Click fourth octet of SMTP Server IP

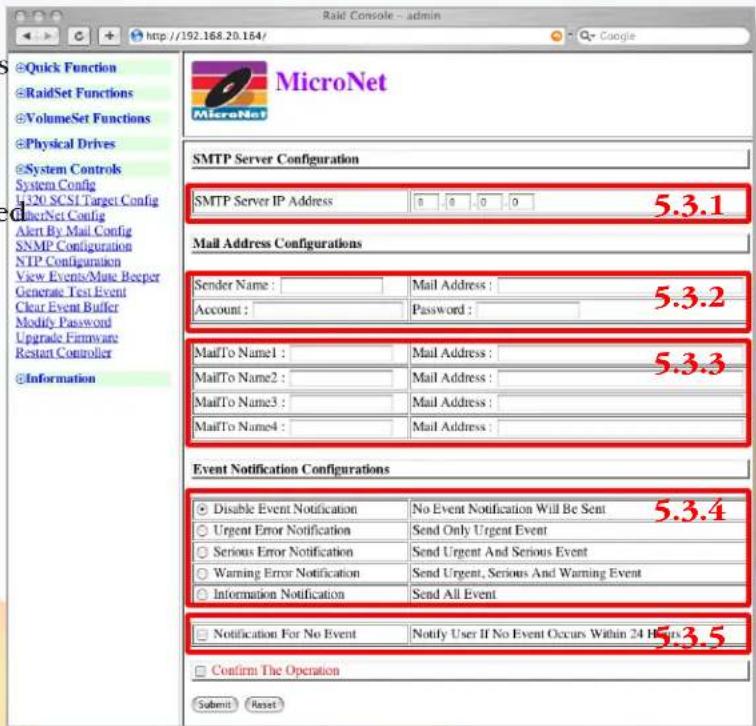(521, 202)
